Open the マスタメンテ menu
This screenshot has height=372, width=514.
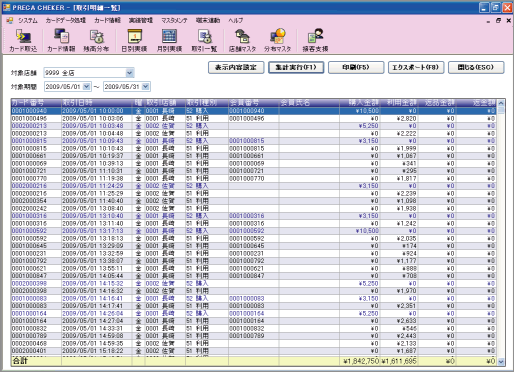[x=174, y=20]
